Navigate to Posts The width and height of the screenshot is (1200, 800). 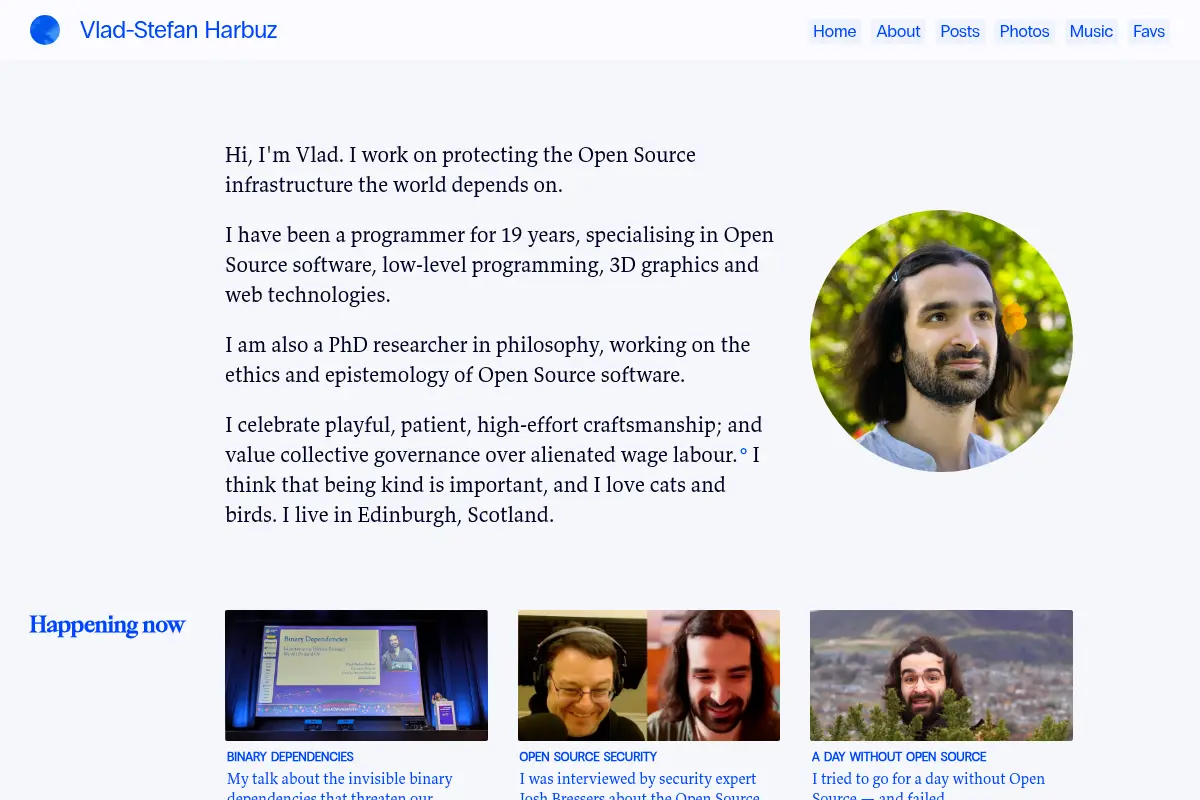[x=960, y=31]
